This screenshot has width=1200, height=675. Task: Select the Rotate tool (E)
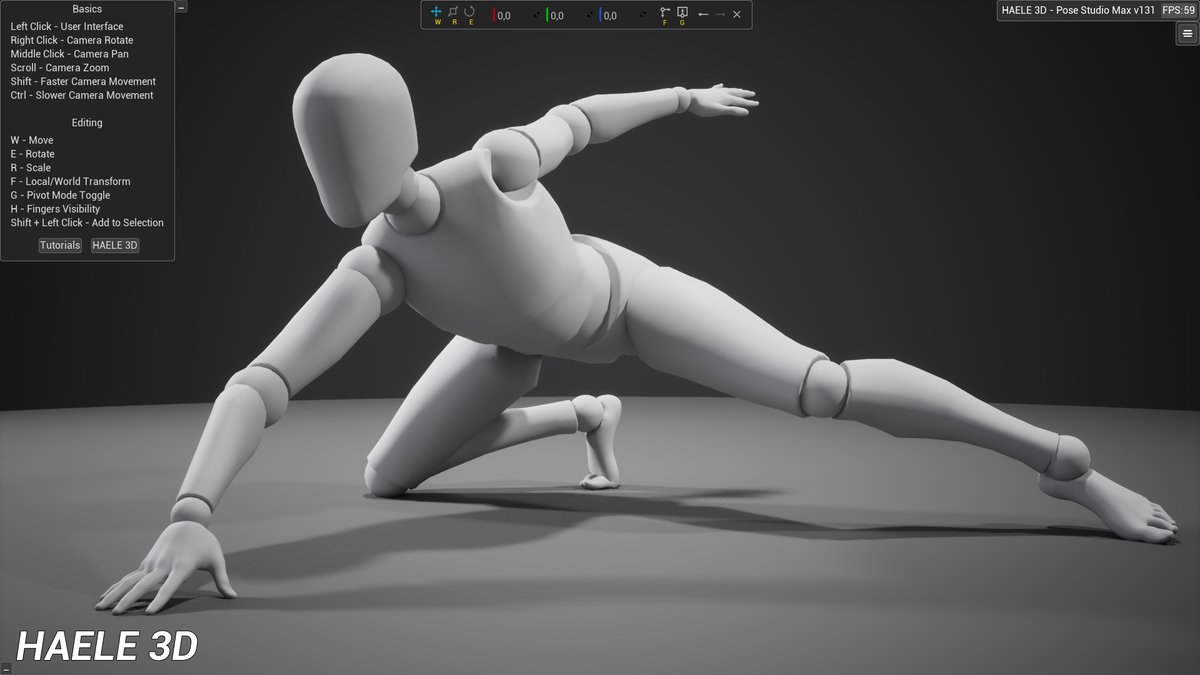470,12
